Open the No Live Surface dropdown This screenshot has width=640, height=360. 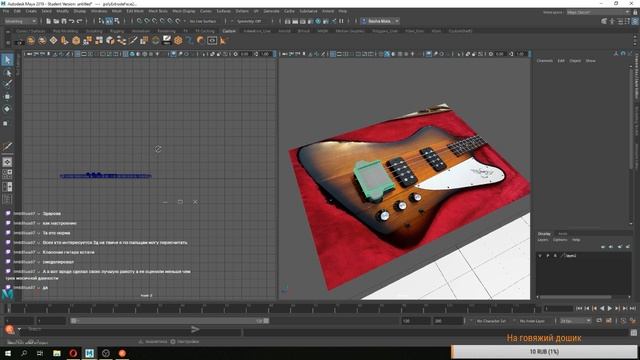coord(203,21)
